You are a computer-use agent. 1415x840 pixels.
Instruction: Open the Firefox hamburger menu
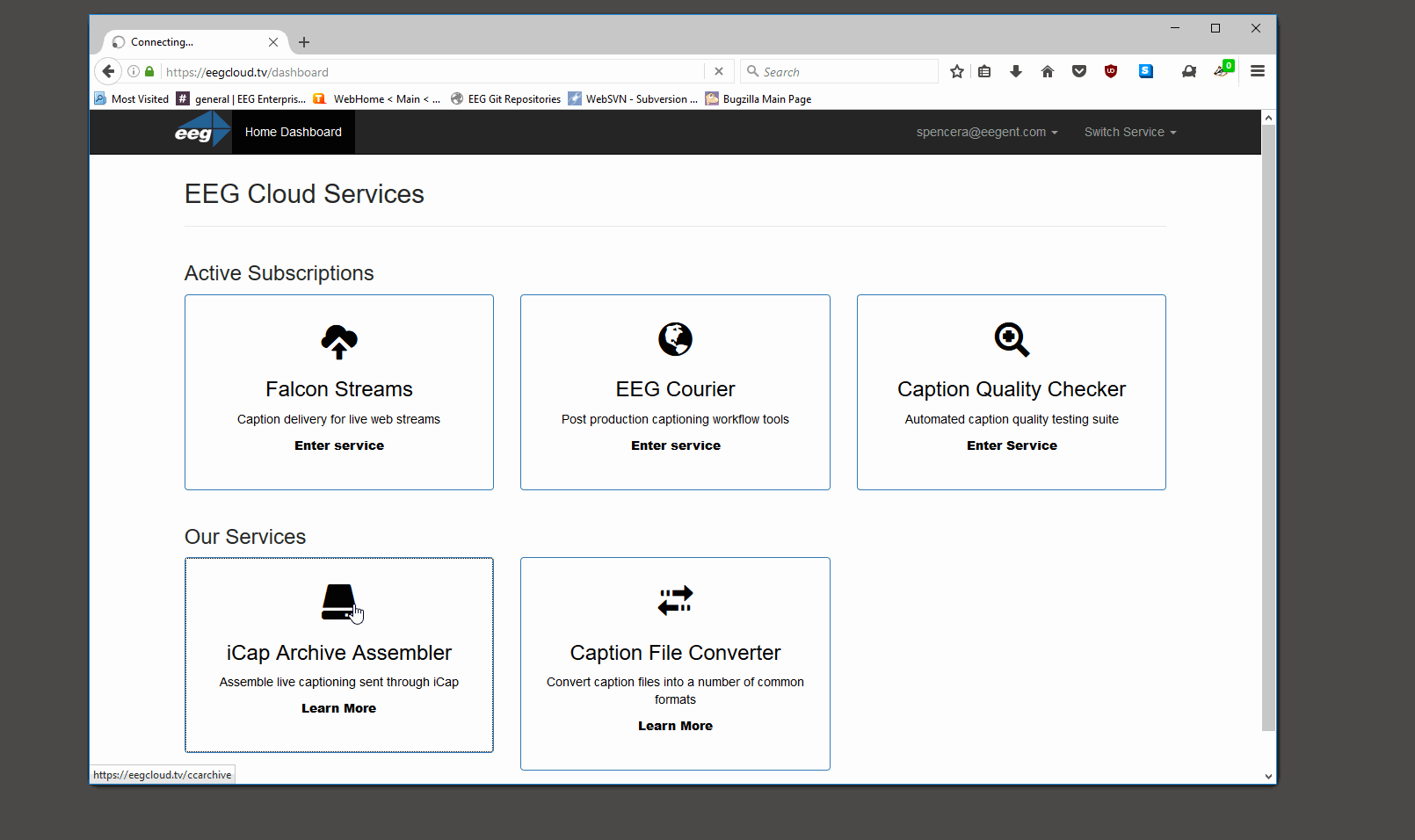coord(1258,72)
